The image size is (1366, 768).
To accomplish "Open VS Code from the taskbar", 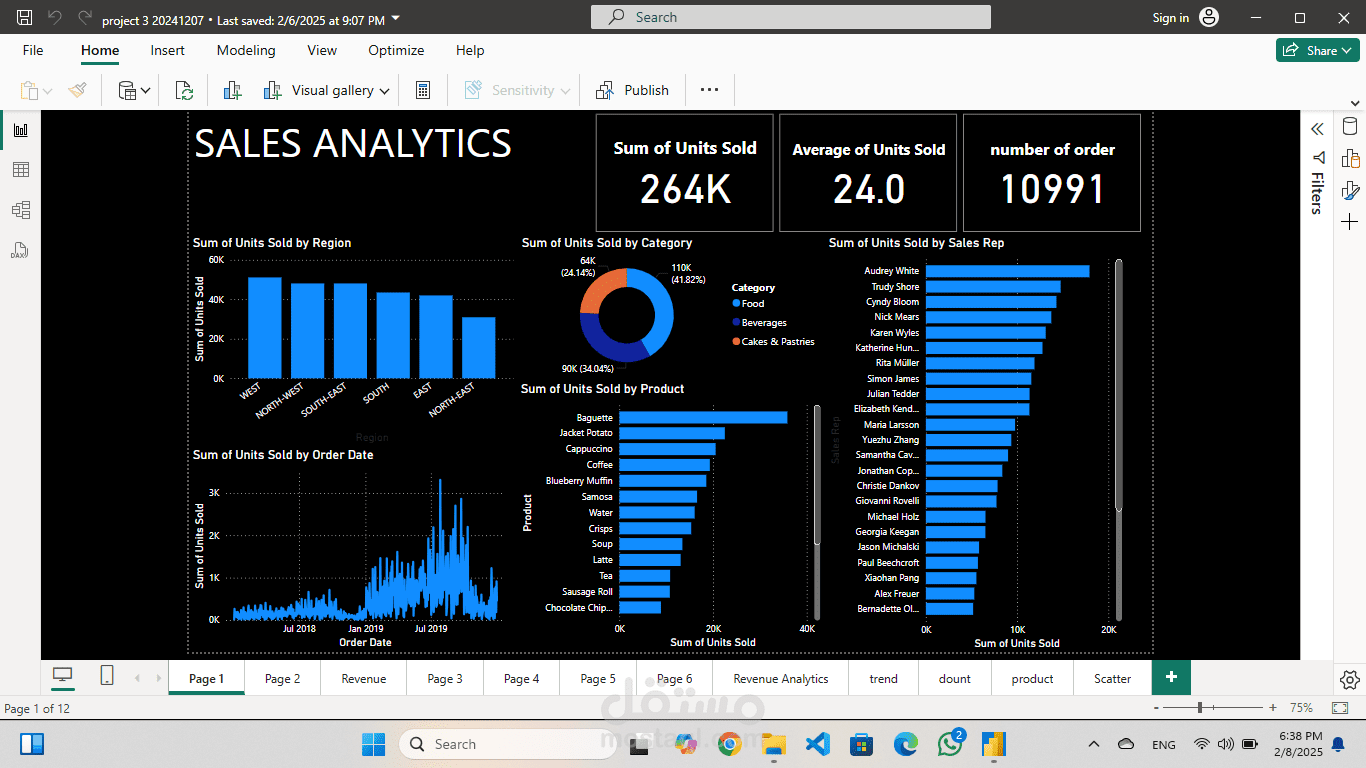I will pos(817,744).
